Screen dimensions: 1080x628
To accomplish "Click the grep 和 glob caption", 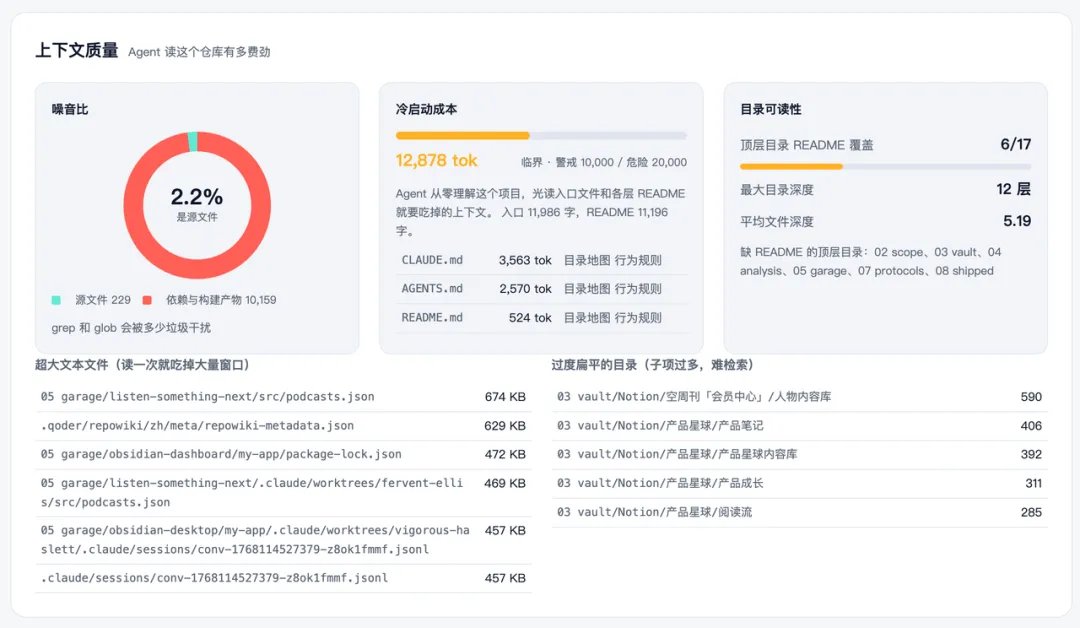I will pyautogui.click(x=131, y=328).
